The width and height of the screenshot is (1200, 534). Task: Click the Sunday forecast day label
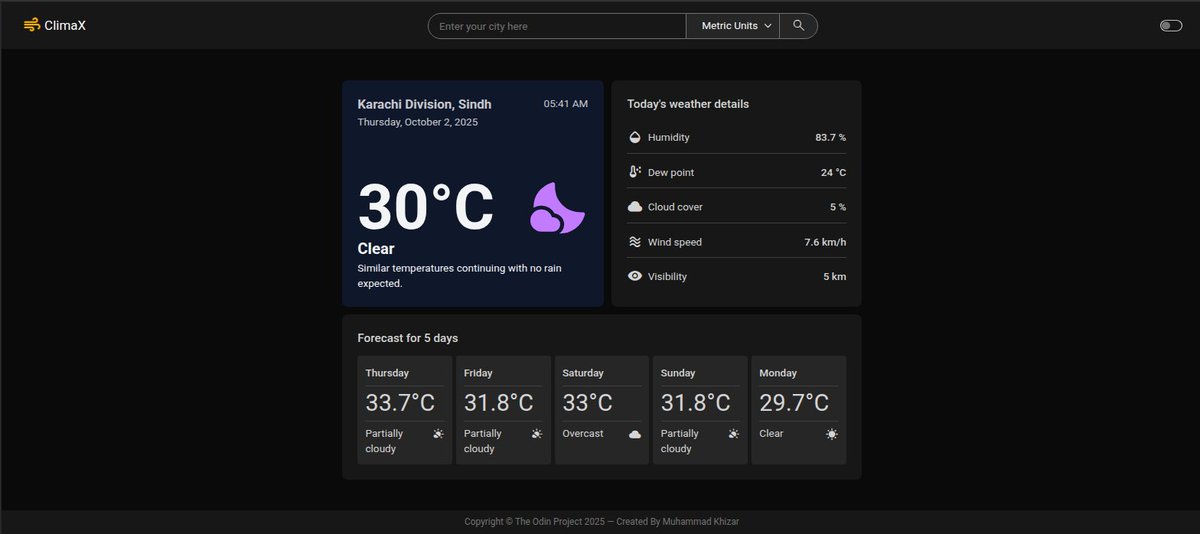[x=678, y=373]
